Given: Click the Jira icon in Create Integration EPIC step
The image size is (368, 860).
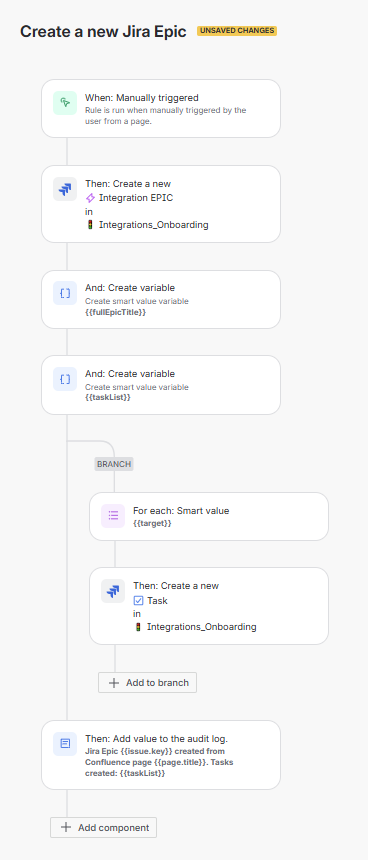Looking at the screenshot, I should [x=65, y=189].
